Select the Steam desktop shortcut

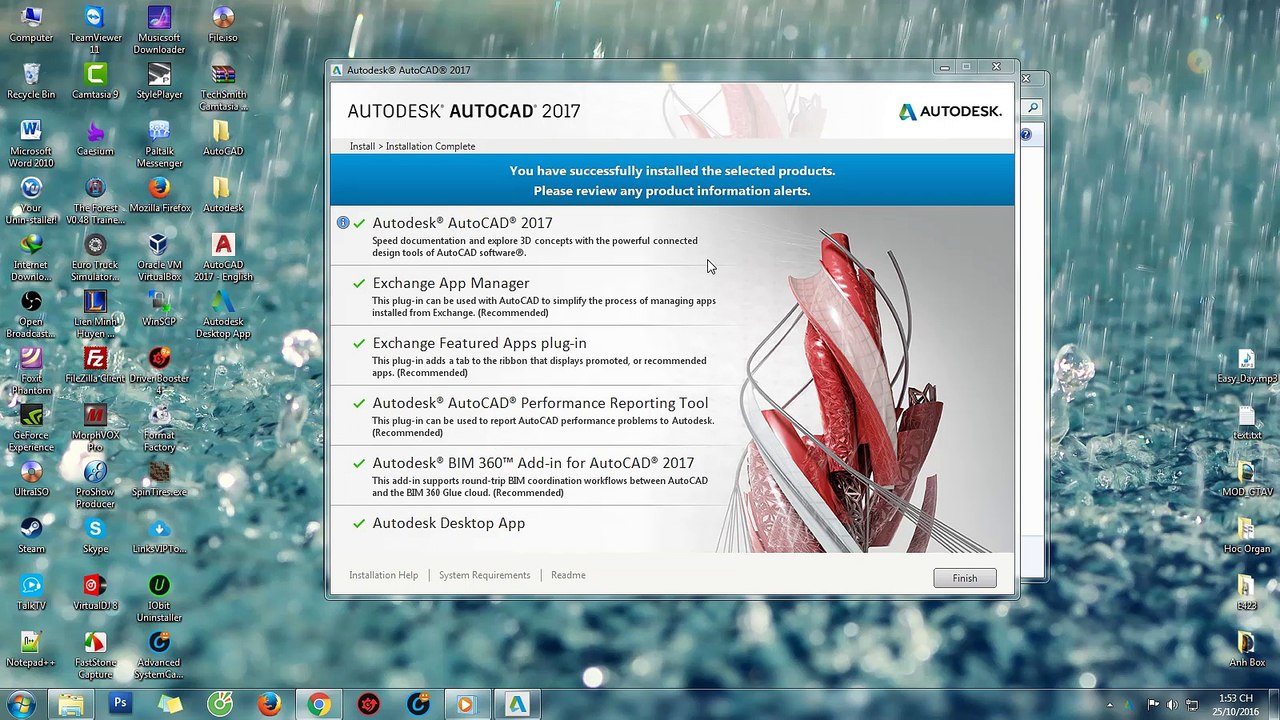point(31,536)
